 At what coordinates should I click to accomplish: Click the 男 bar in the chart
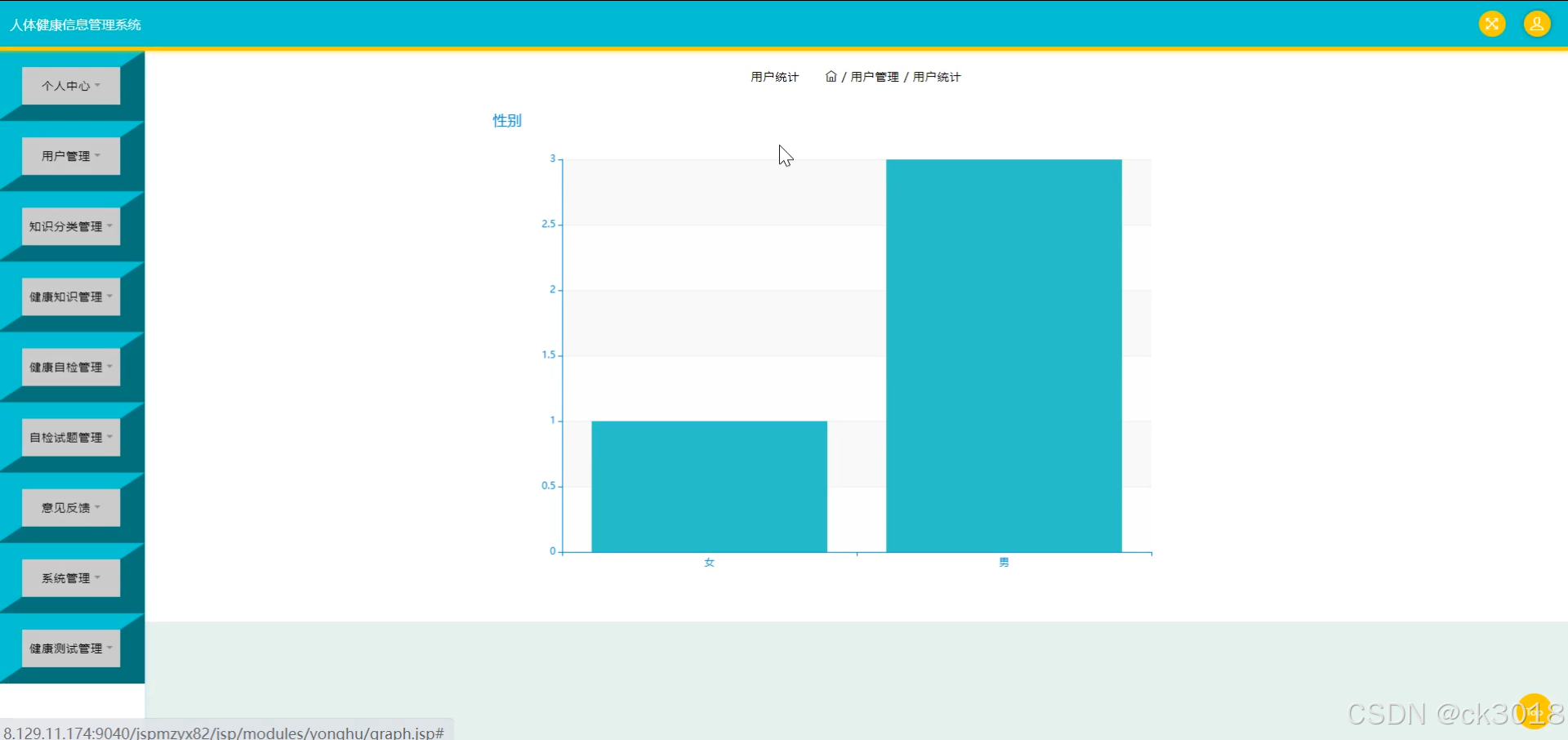pyautogui.click(x=1004, y=356)
